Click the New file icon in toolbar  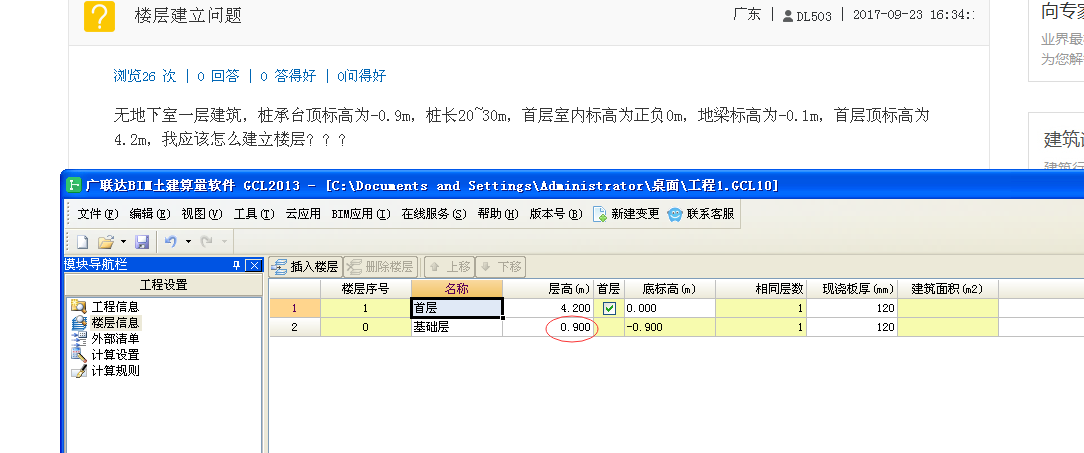(x=82, y=241)
